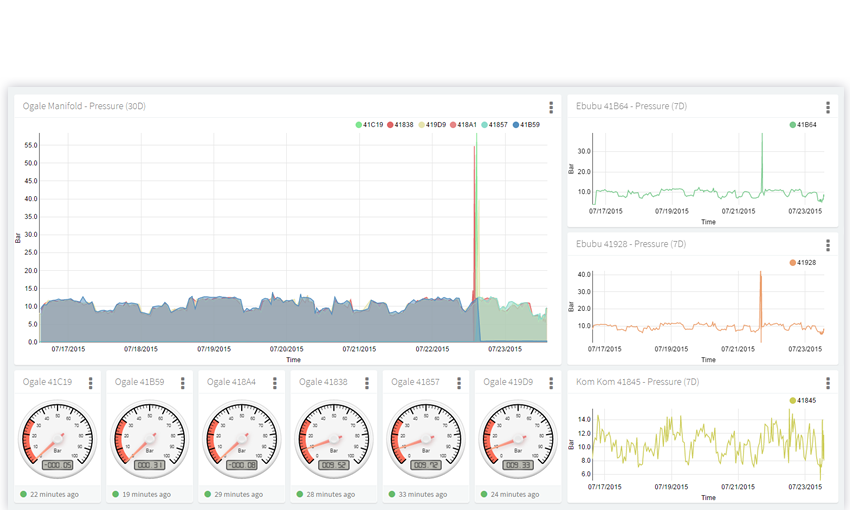Click the Ogale Manifold - Pressure (30D) title

[x=84, y=106]
